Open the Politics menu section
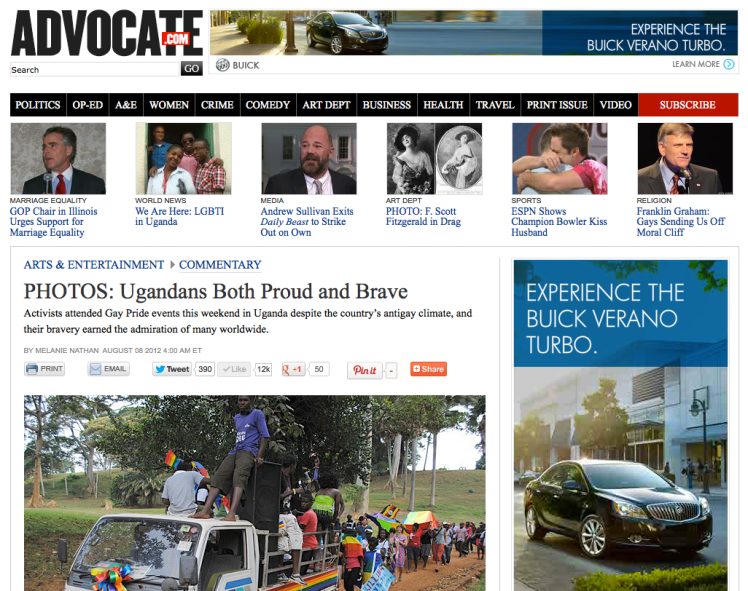The image size is (748, 591). 38,105
